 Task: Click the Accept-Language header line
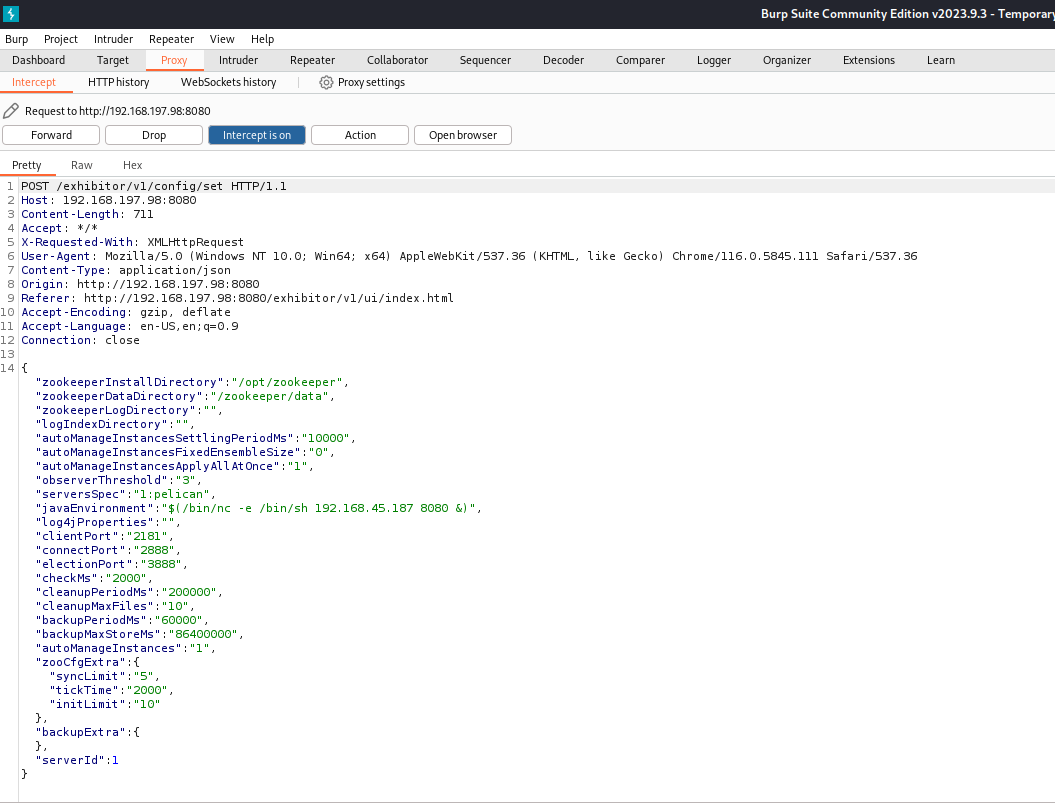pyautogui.click(x=130, y=326)
